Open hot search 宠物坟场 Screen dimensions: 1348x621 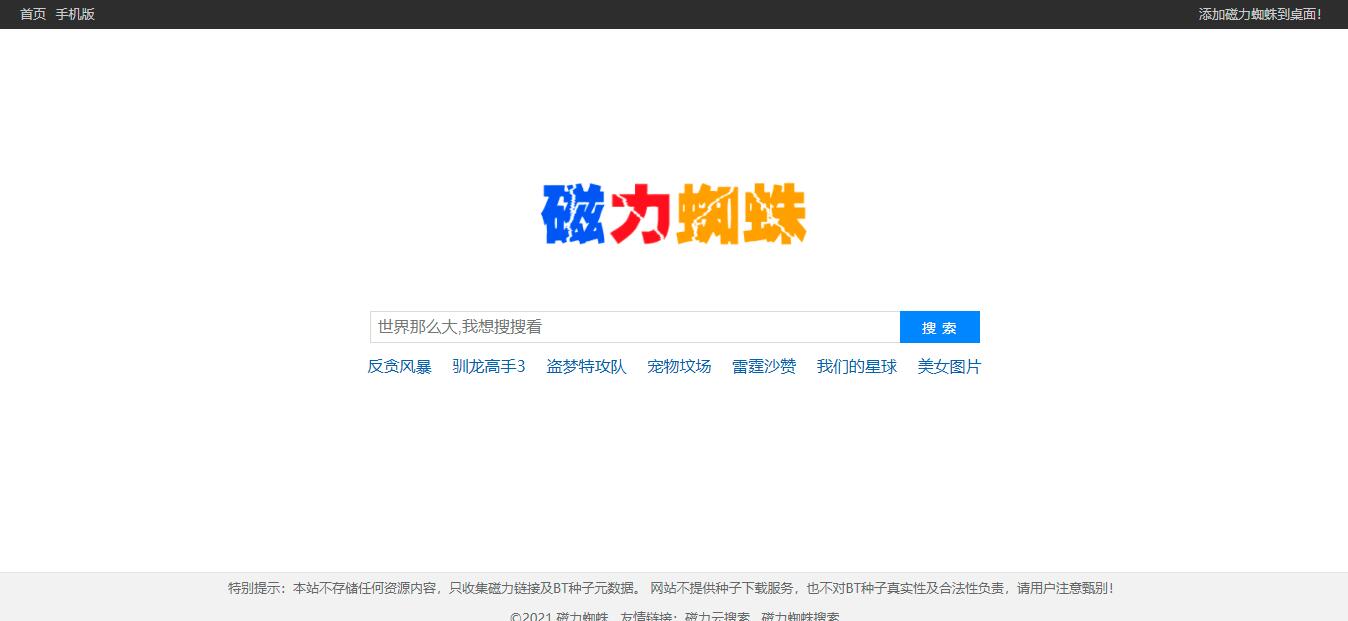click(679, 367)
